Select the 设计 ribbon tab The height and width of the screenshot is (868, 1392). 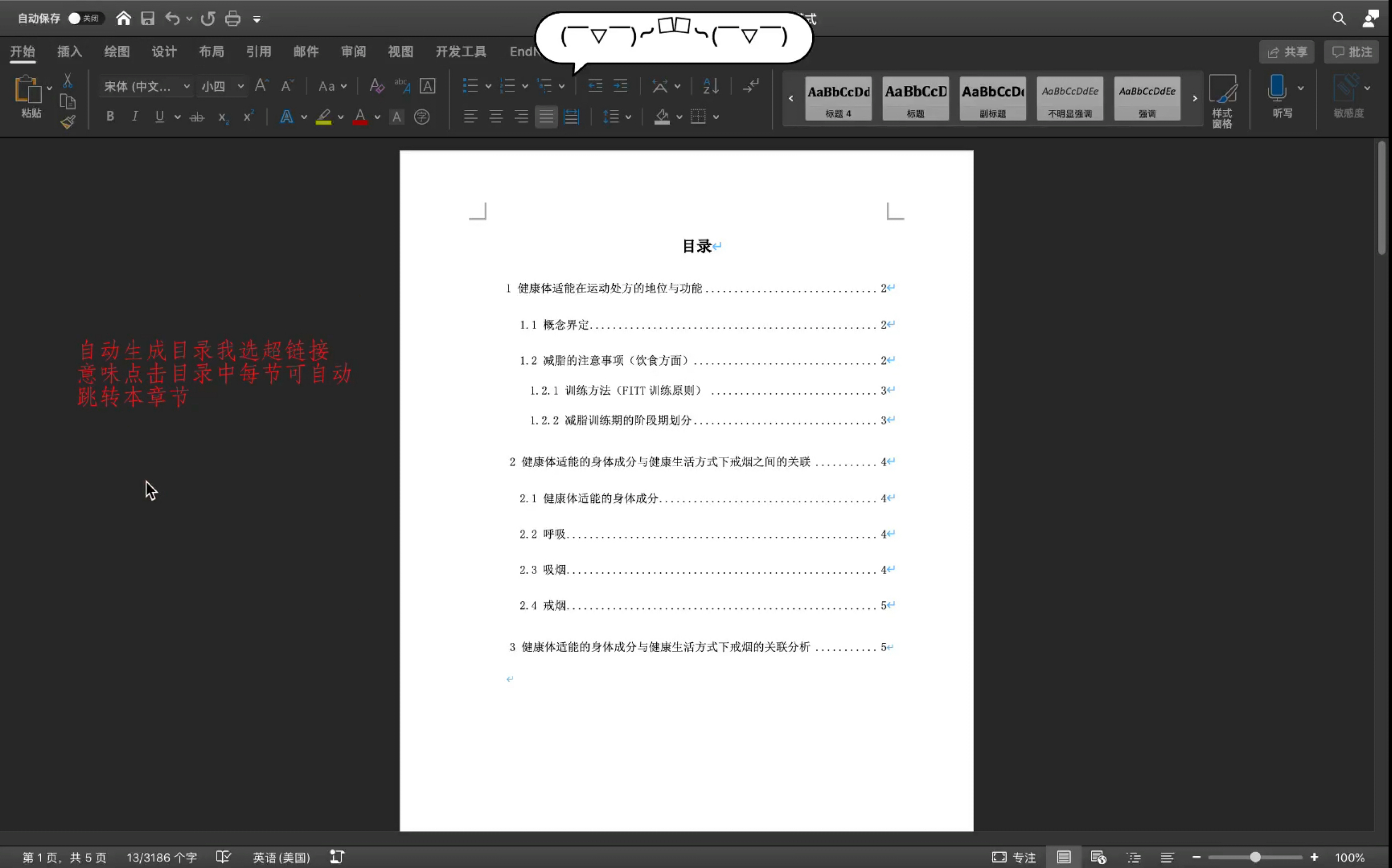coord(164,52)
